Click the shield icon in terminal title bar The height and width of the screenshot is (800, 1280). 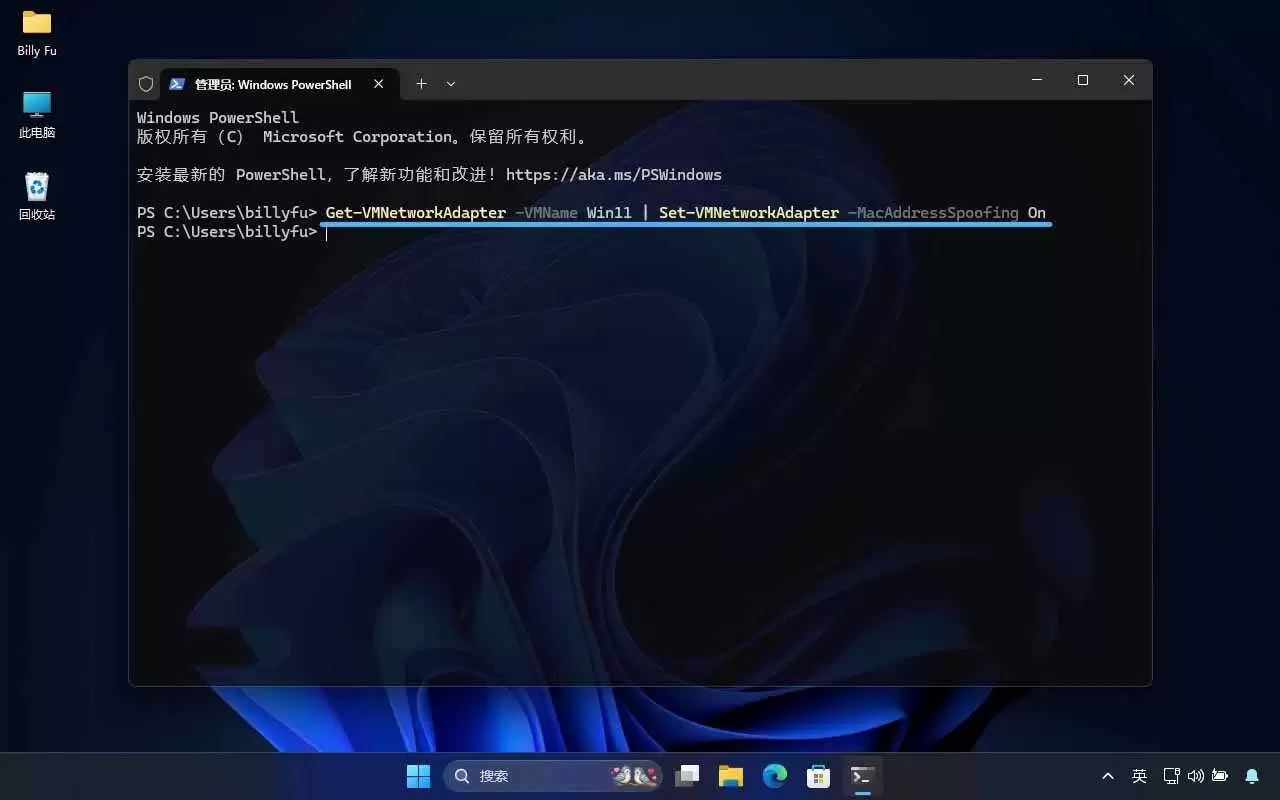coord(146,84)
